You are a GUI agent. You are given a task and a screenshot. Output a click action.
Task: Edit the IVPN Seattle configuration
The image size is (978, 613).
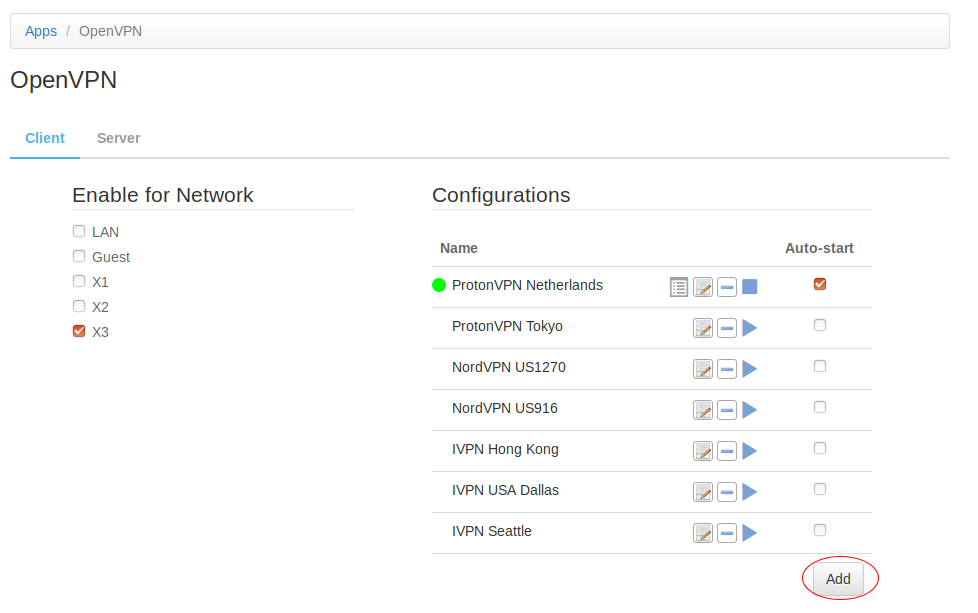(x=703, y=533)
